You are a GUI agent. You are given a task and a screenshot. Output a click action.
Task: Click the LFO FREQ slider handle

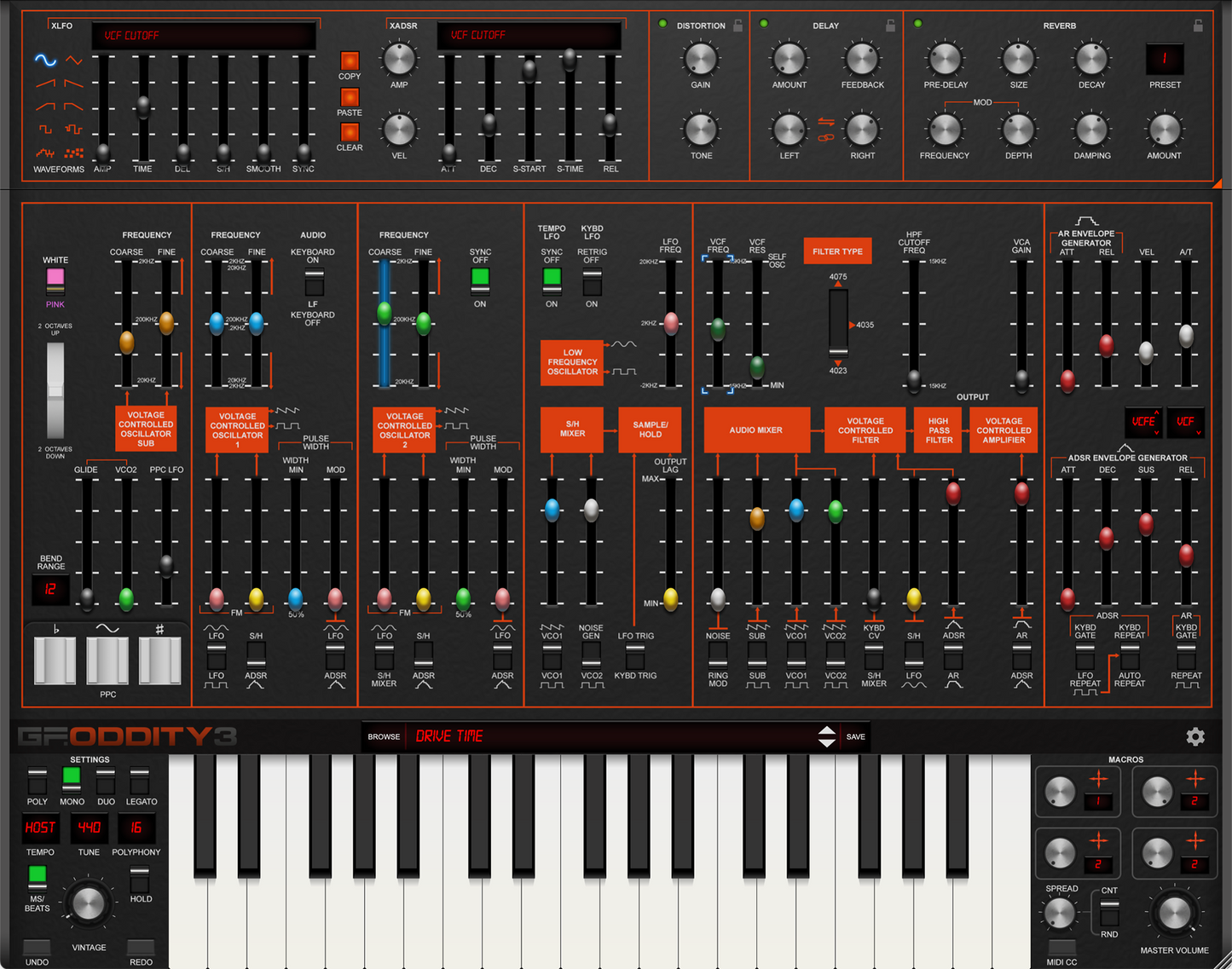coord(671,322)
